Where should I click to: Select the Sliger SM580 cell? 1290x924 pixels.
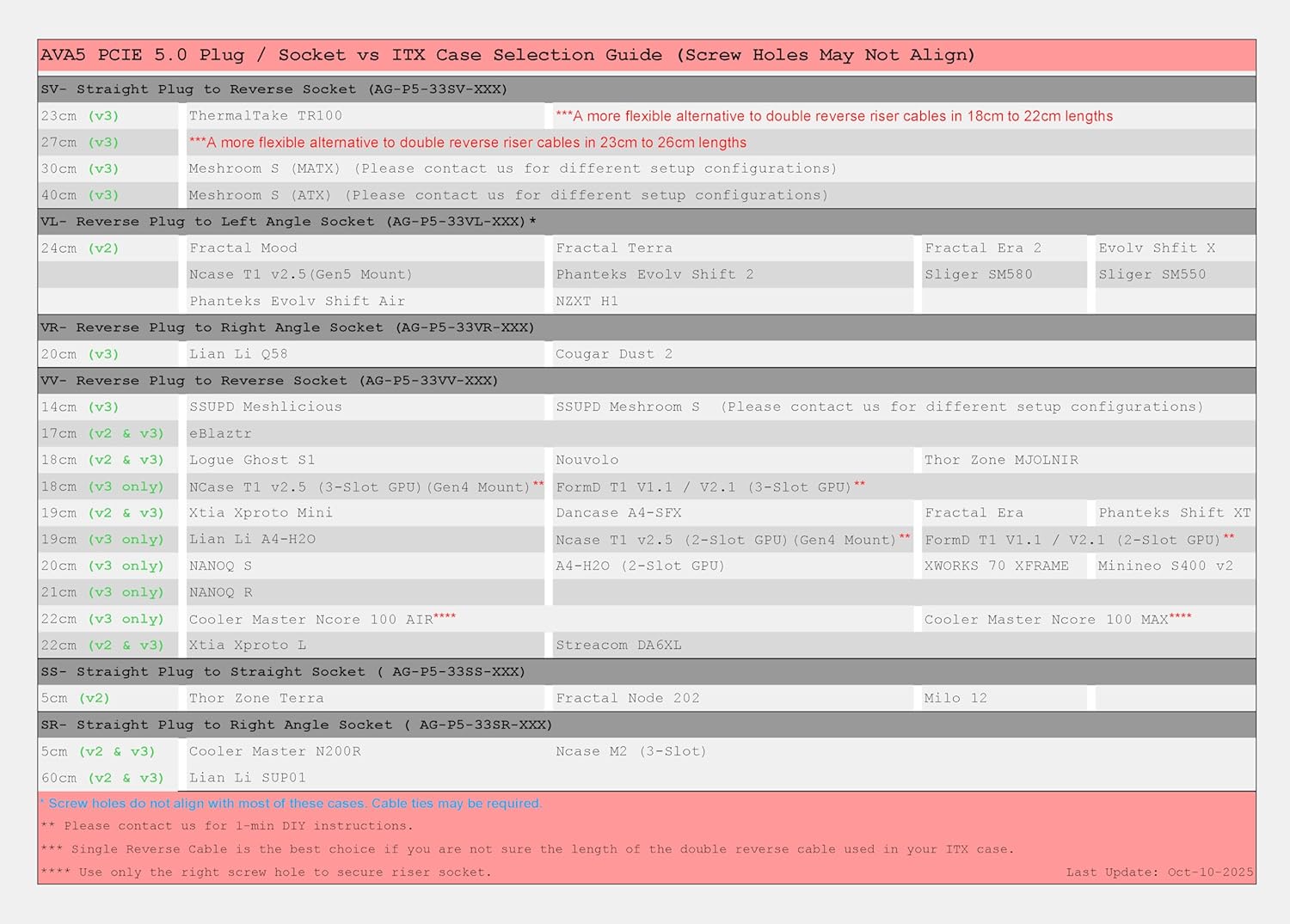[x=979, y=275]
